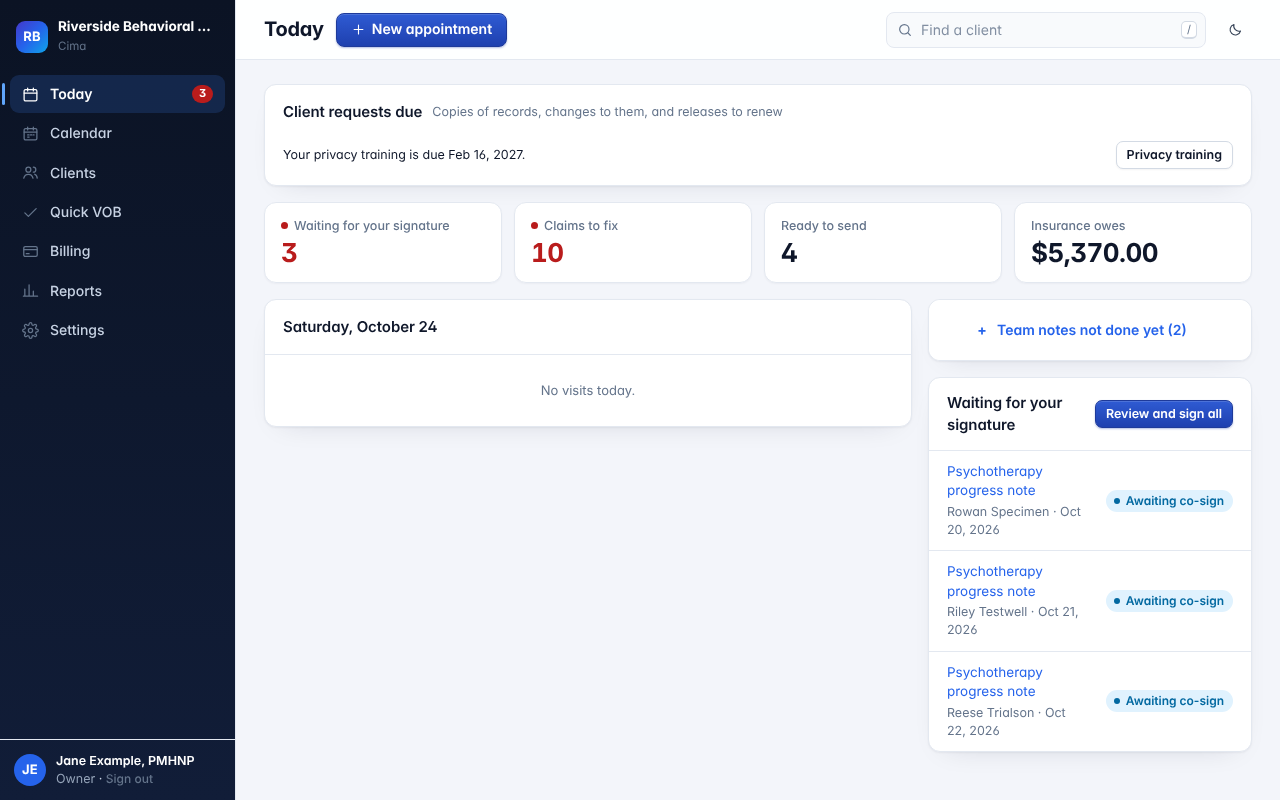Click the Jane Example, PMHNP name

tap(125, 761)
